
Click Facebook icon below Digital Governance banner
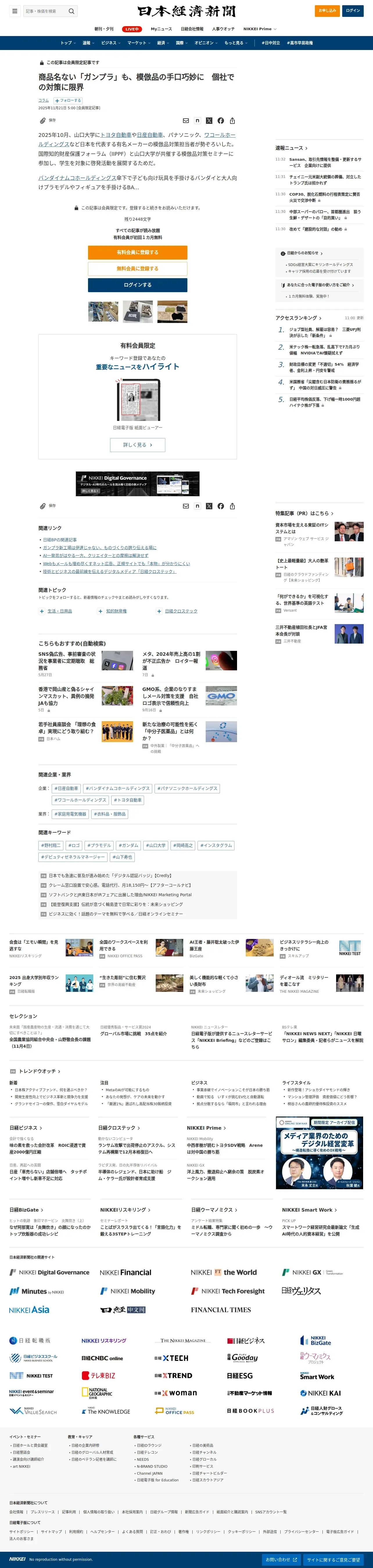coord(221,506)
